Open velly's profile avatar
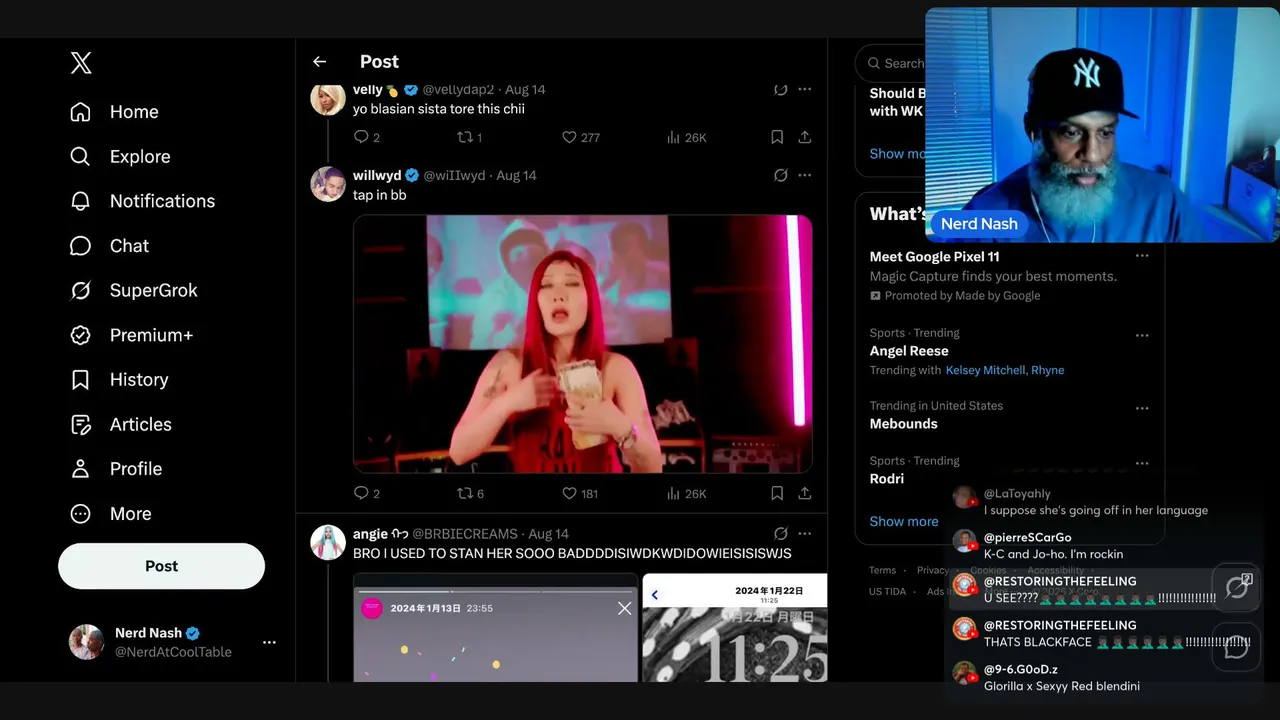This screenshot has width=1280, height=720. click(x=328, y=98)
